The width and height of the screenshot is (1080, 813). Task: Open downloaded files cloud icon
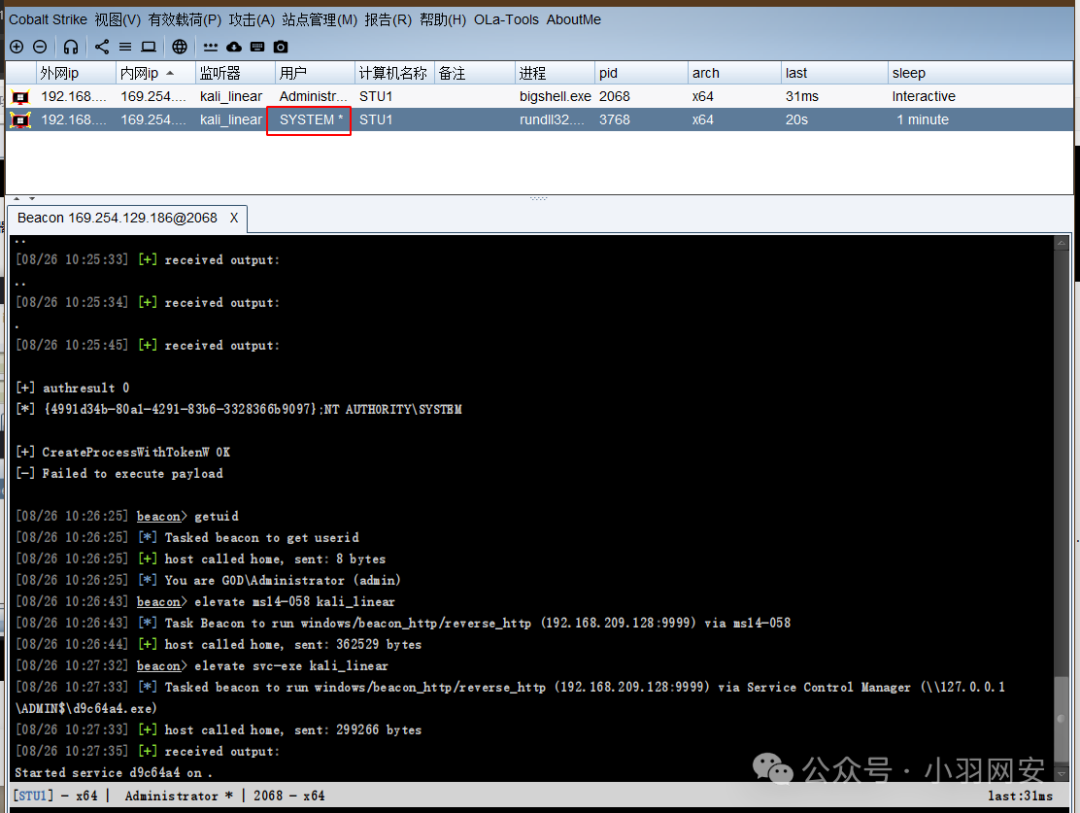(x=234, y=47)
